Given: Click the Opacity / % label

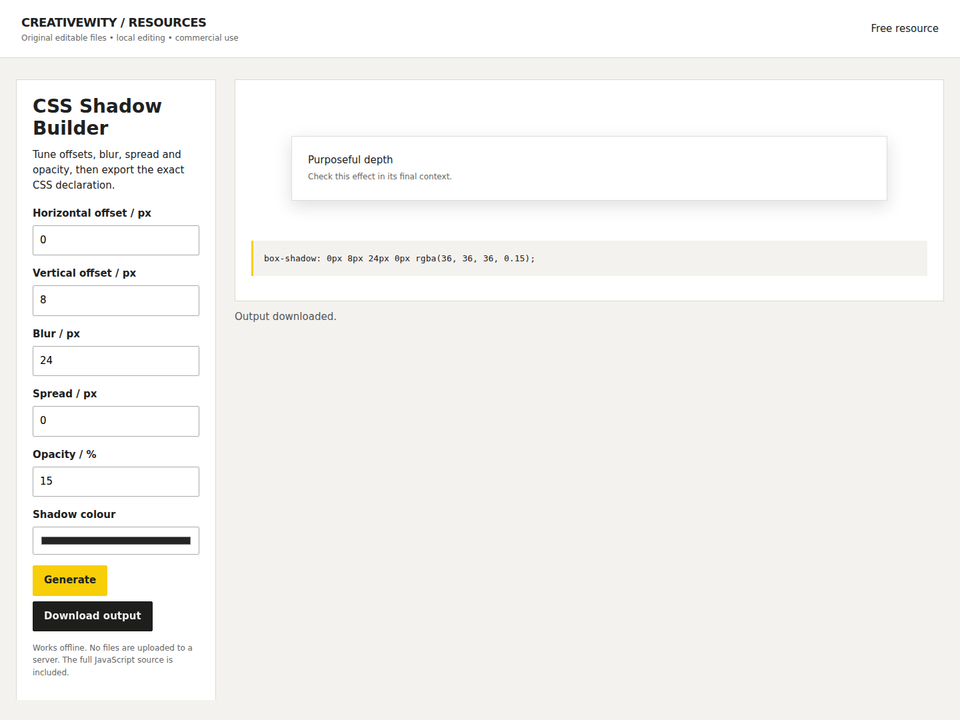Looking at the screenshot, I should [64, 454].
